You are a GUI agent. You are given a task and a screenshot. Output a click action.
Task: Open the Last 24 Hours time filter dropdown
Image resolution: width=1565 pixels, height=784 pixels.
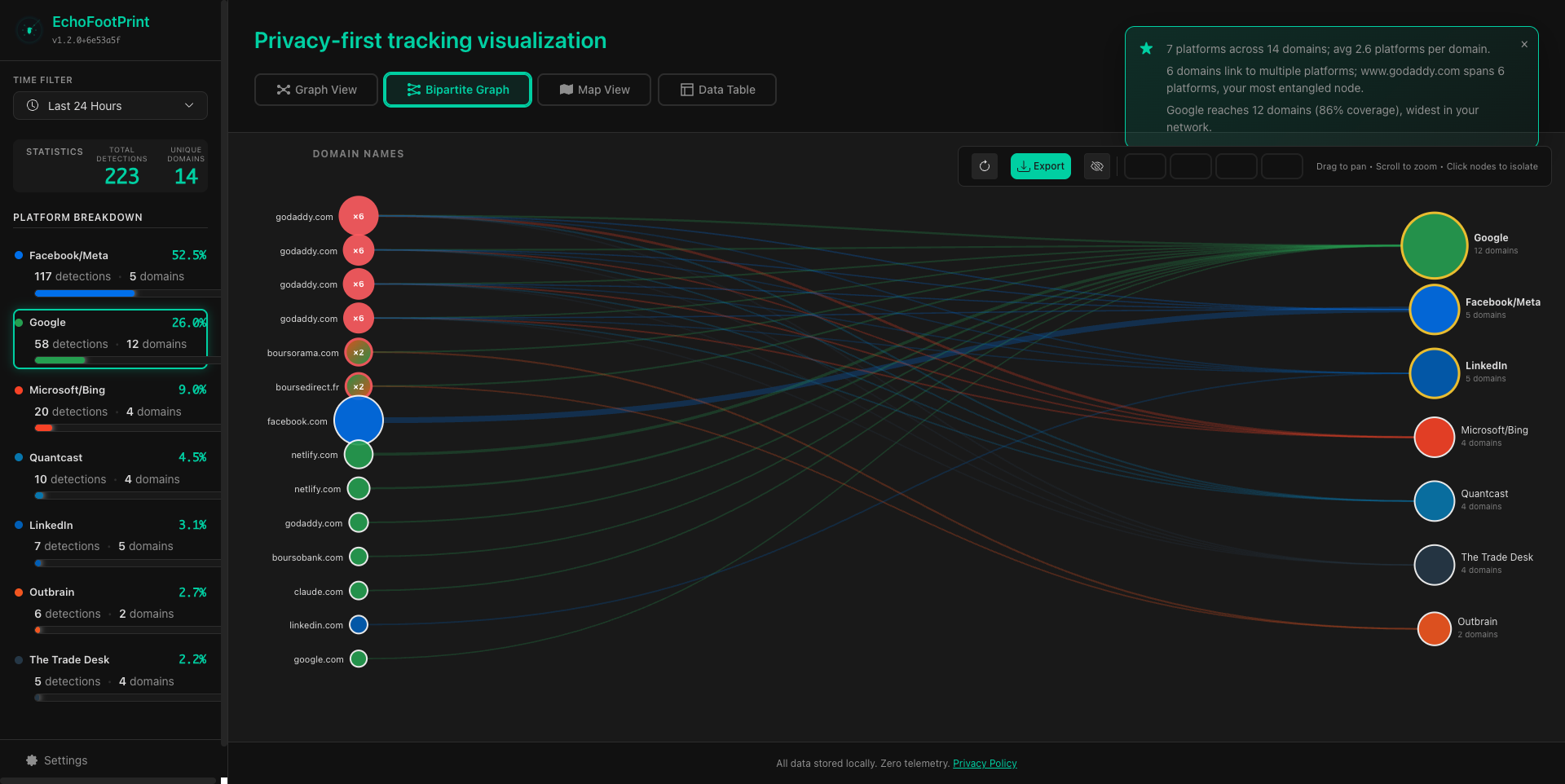(110, 105)
